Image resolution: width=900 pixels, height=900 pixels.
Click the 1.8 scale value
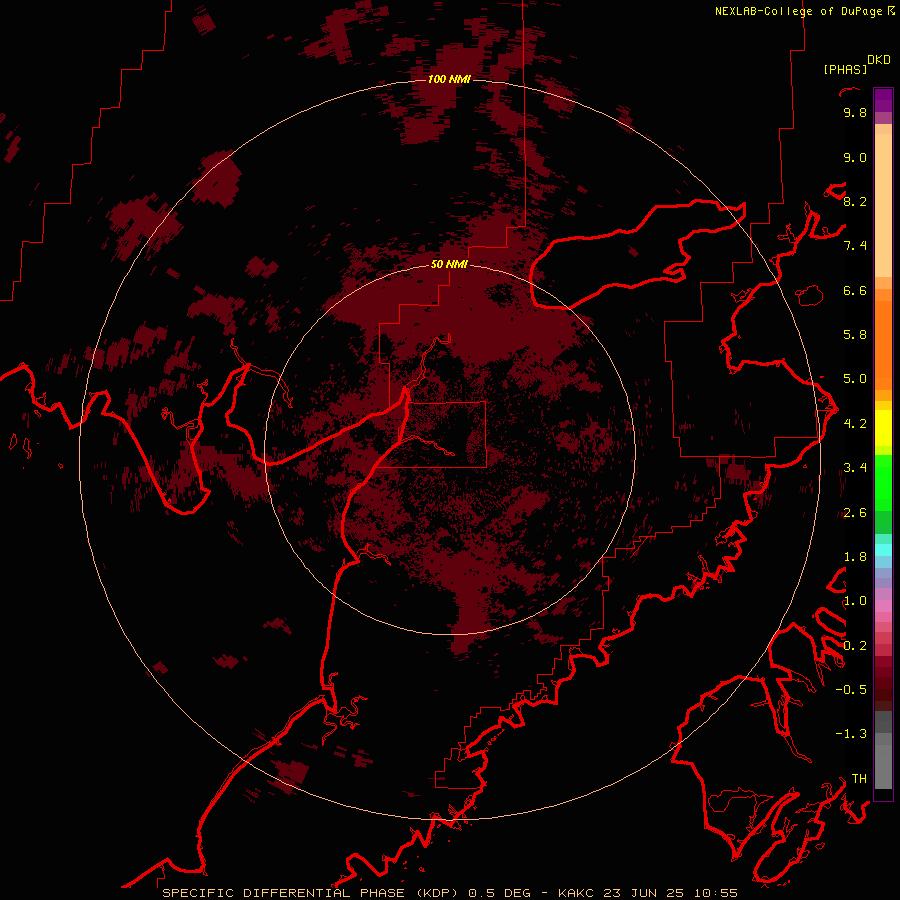point(855,557)
